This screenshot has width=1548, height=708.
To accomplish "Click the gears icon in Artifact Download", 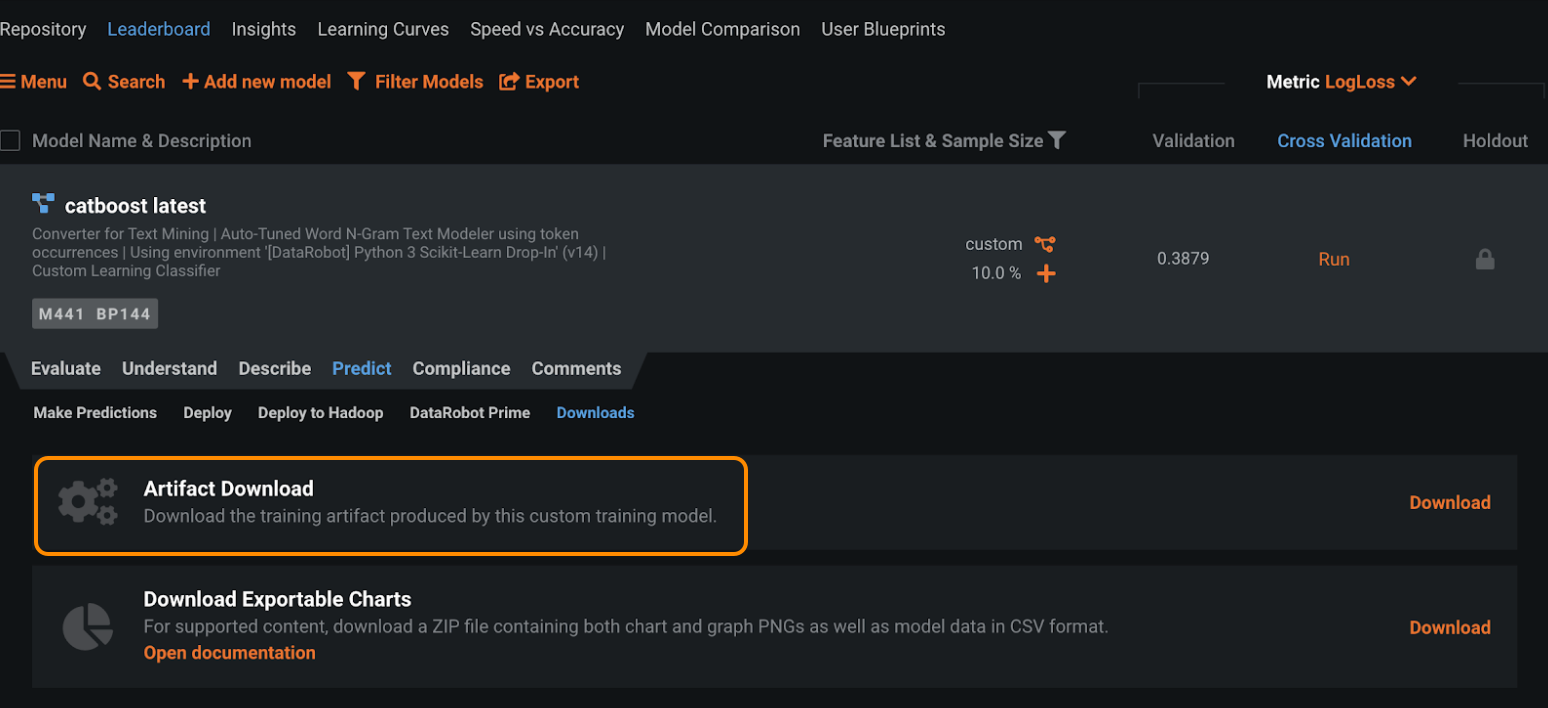I will (x=88, y=502).
